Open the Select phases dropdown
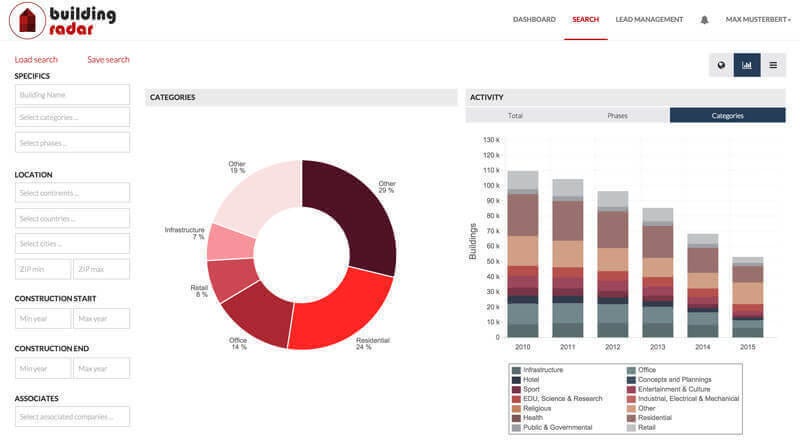Image resolution: width=800 pixels, height=440 pixels. point(72,143)
